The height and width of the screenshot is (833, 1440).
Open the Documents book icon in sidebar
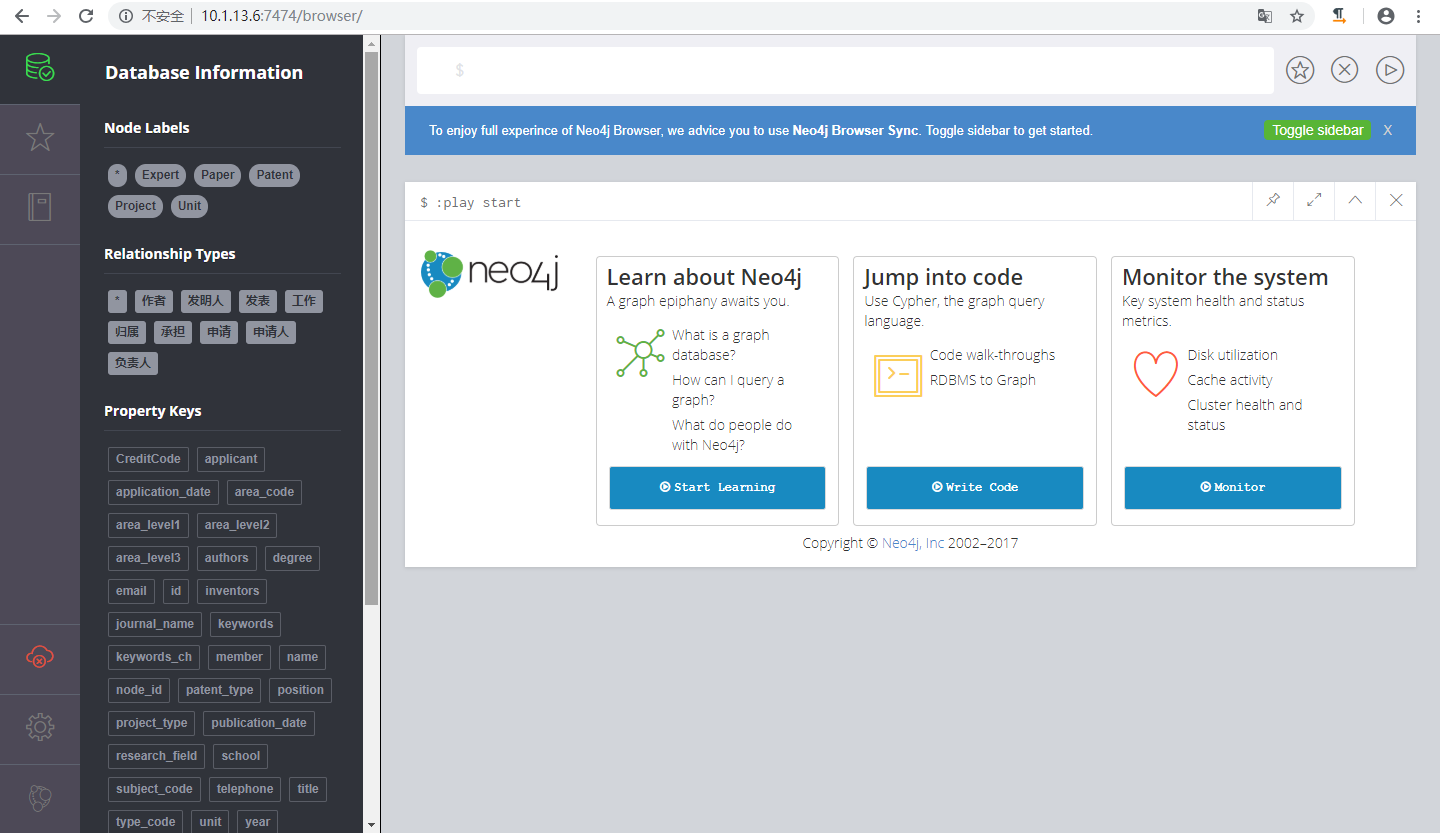pos(40,208)
